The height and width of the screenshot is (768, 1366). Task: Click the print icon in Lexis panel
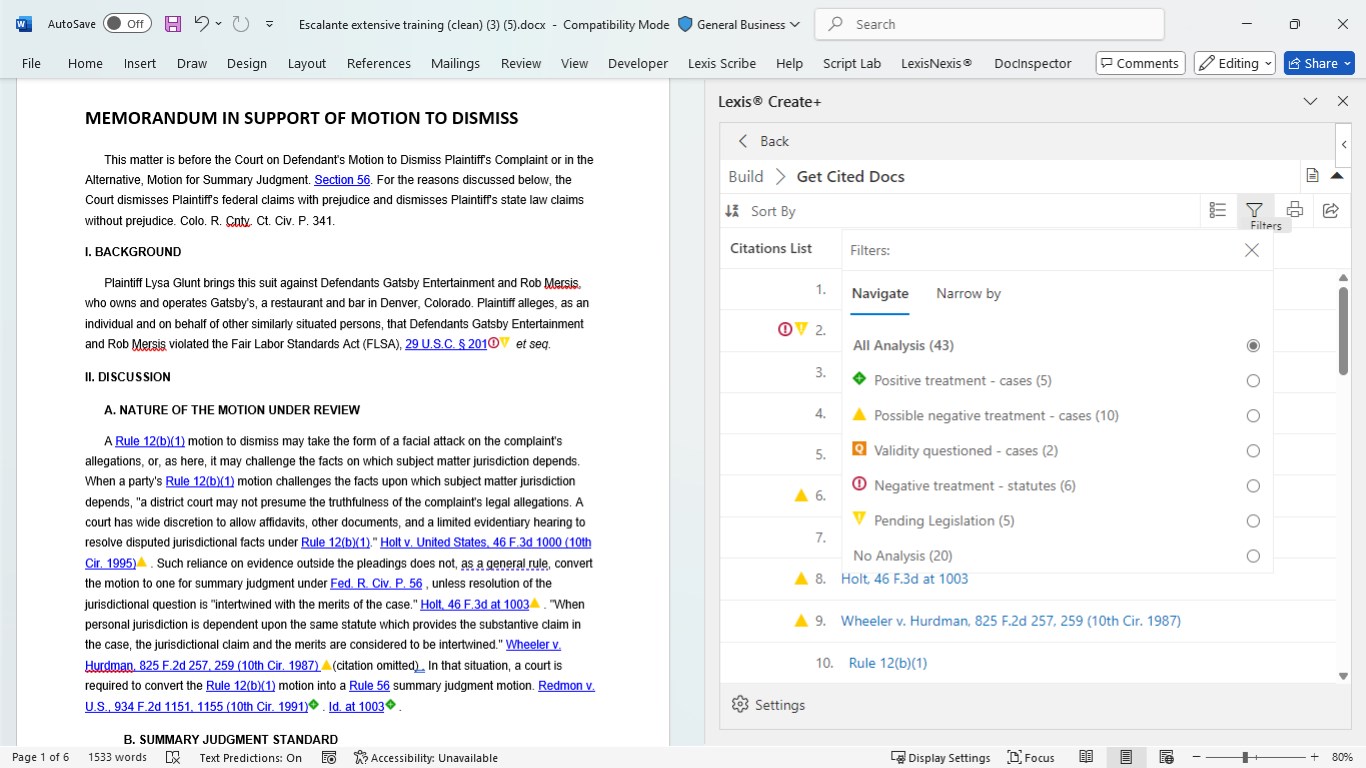click(x=1294, y=210)
